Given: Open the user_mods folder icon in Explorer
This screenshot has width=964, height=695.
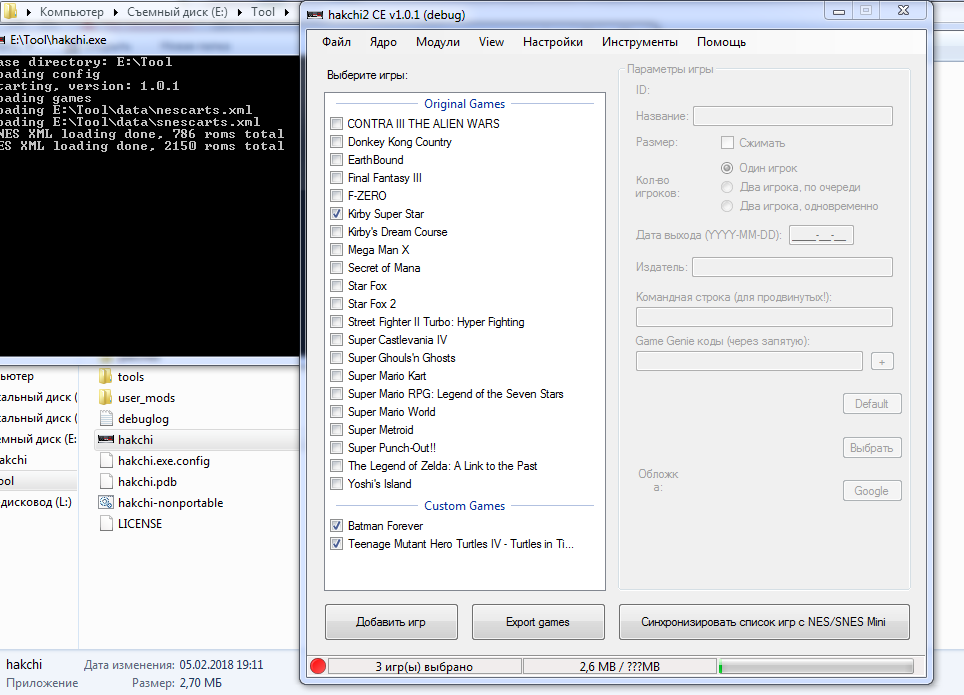Looking at the screenshot, I should 106,397.
